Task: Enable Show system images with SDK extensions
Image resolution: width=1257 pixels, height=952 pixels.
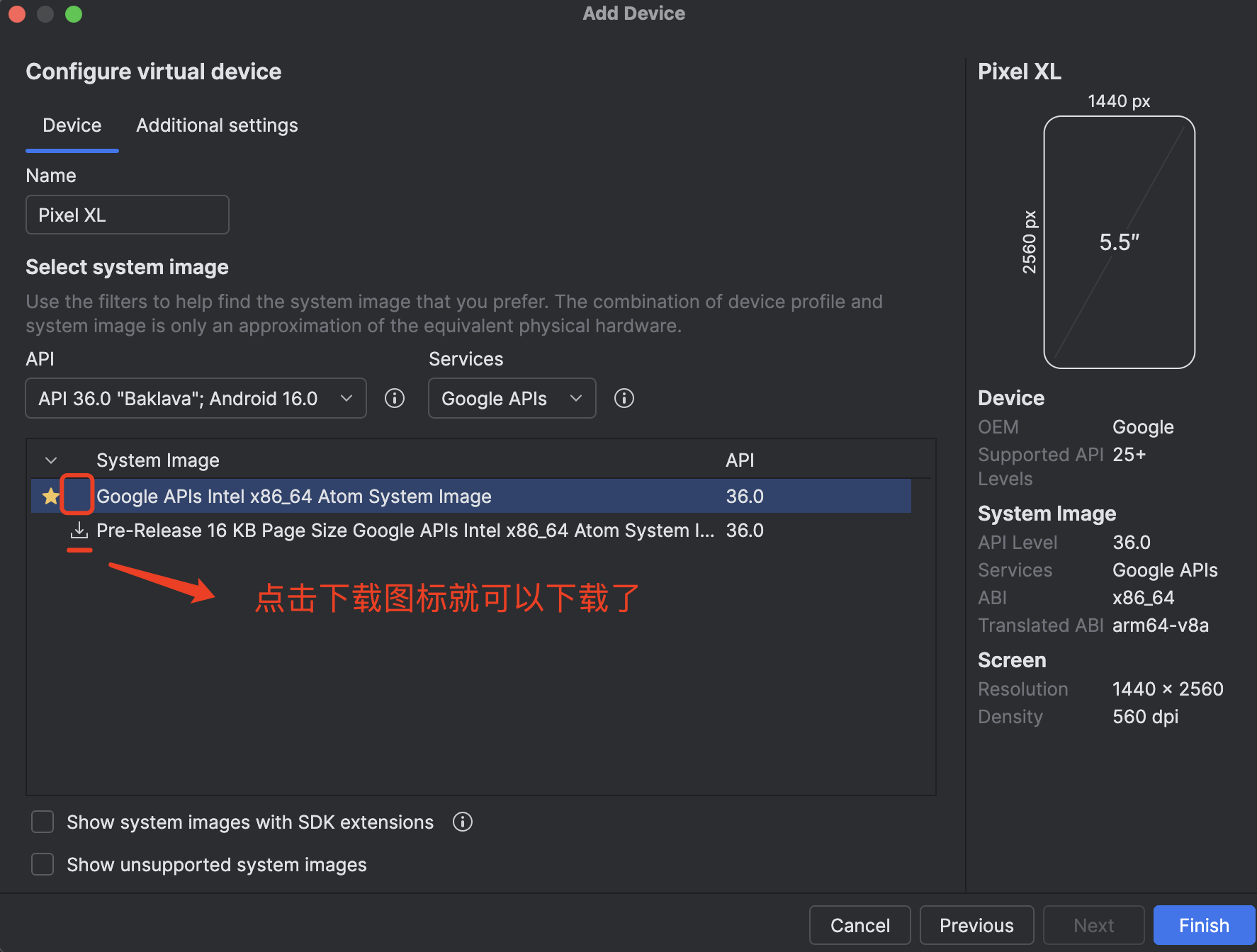Action: 43,822
